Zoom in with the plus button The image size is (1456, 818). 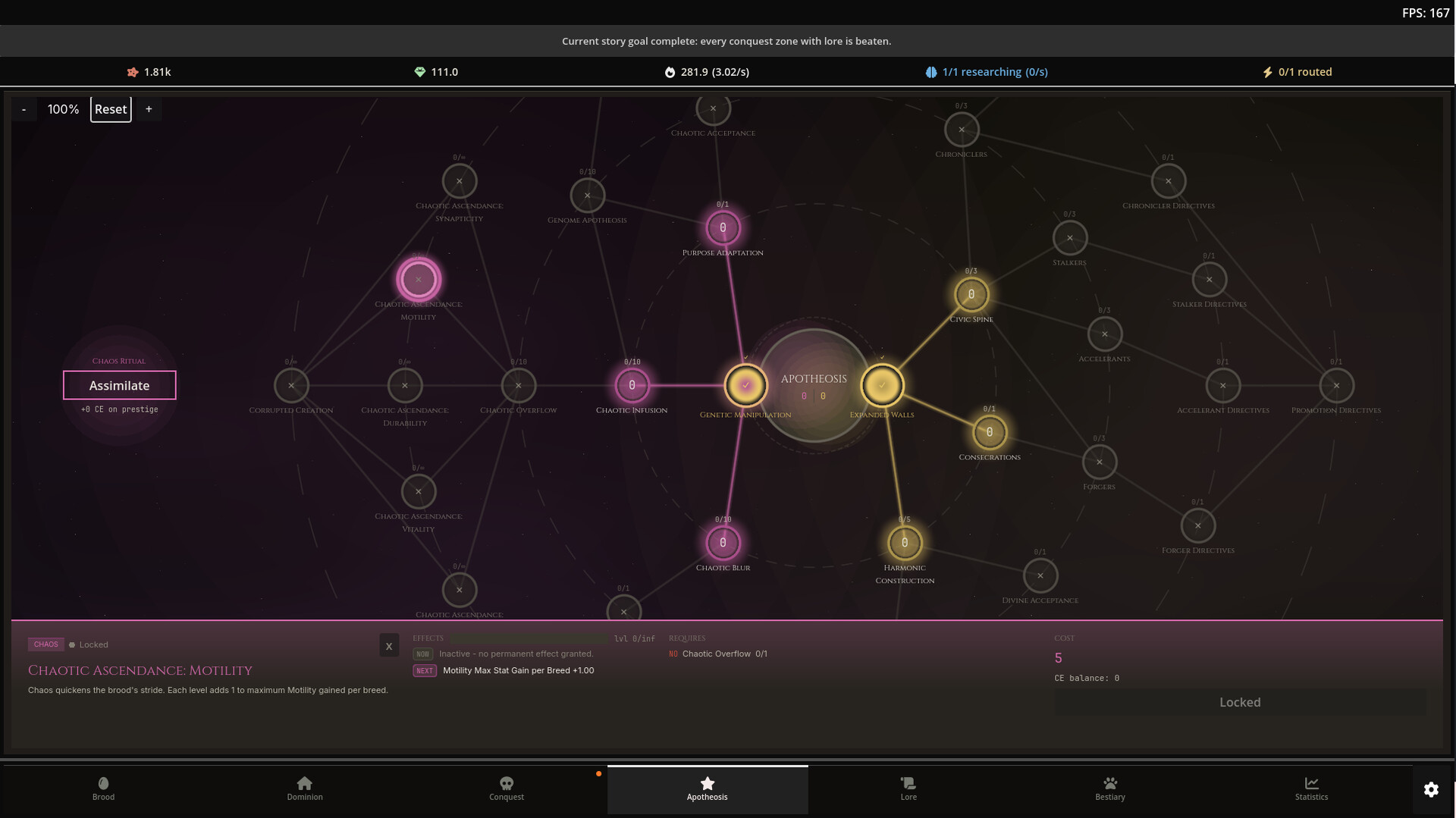tap(149, 109)
